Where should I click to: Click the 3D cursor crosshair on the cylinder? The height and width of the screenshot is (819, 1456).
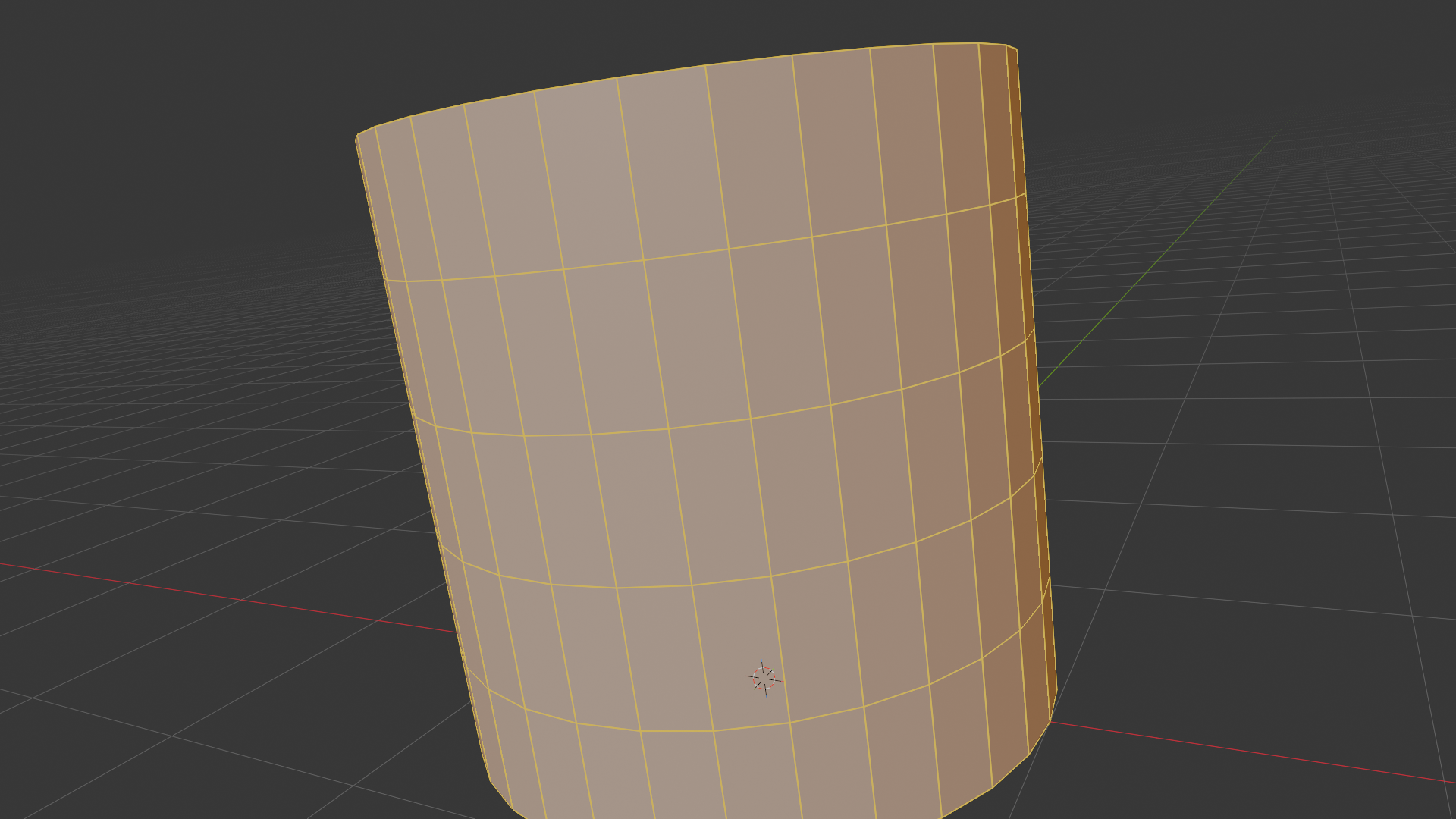tap(764, 679)
